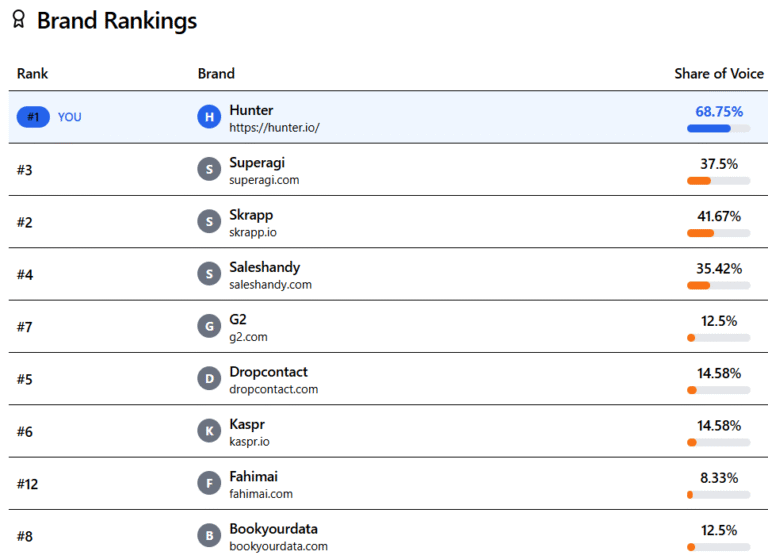Click Hunter's blue H avatar icon
This screenshot has width=768, height=559.
pyautogui.click(x=208, y=117)
